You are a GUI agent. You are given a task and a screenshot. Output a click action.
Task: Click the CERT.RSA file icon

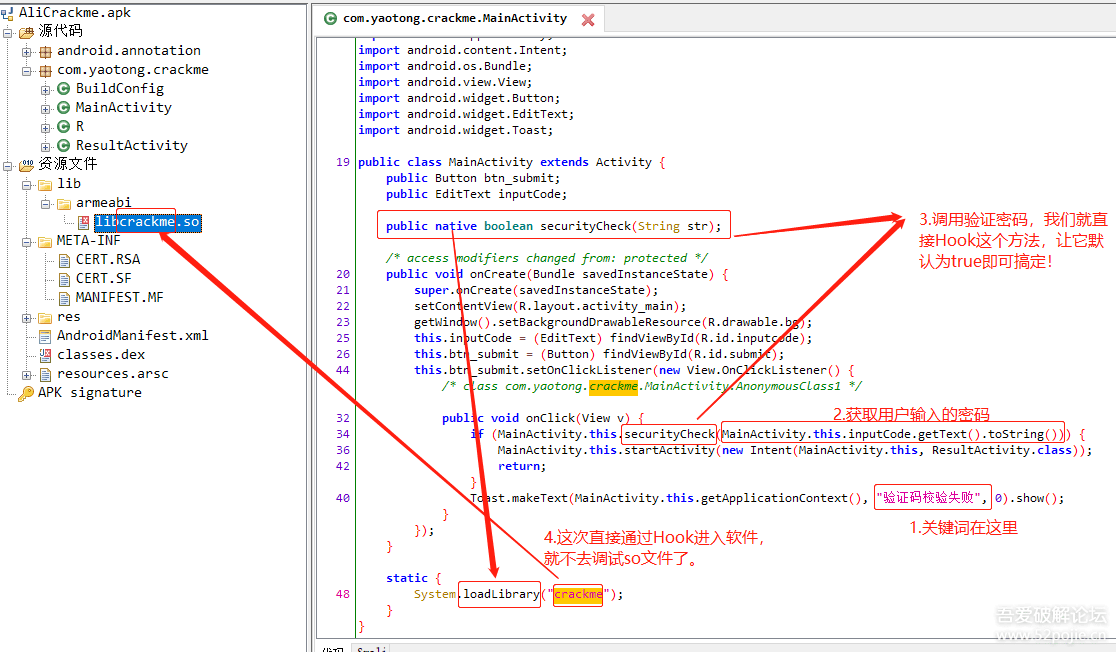tap(64, 260)
